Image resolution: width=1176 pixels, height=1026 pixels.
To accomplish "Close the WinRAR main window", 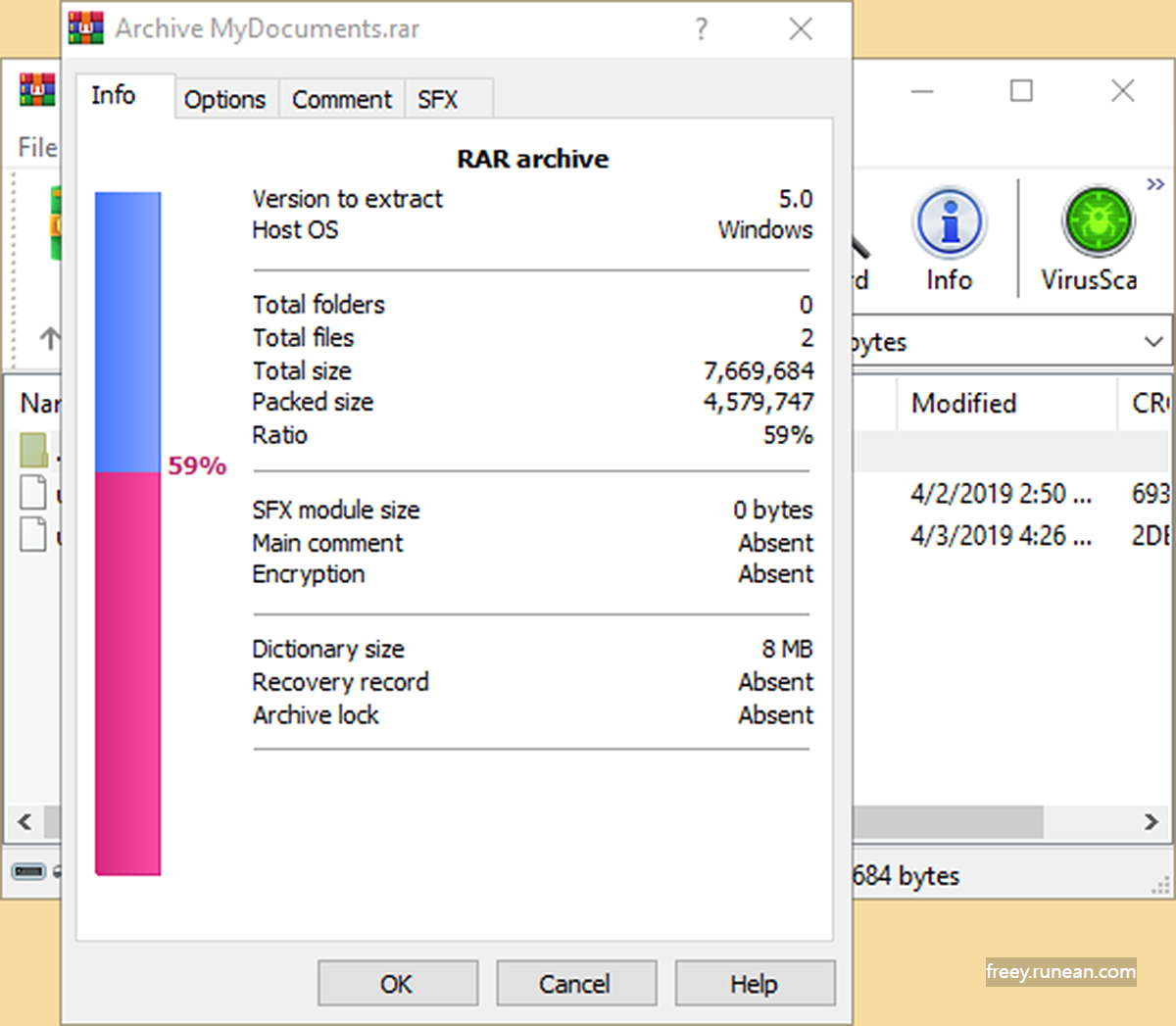I will [1123, 91].
